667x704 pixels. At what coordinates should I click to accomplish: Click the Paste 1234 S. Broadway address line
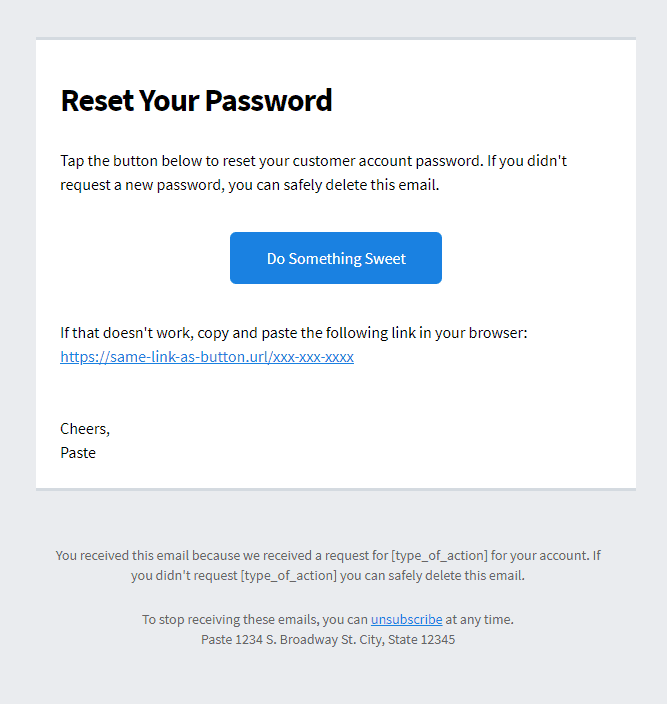[328, 639]
